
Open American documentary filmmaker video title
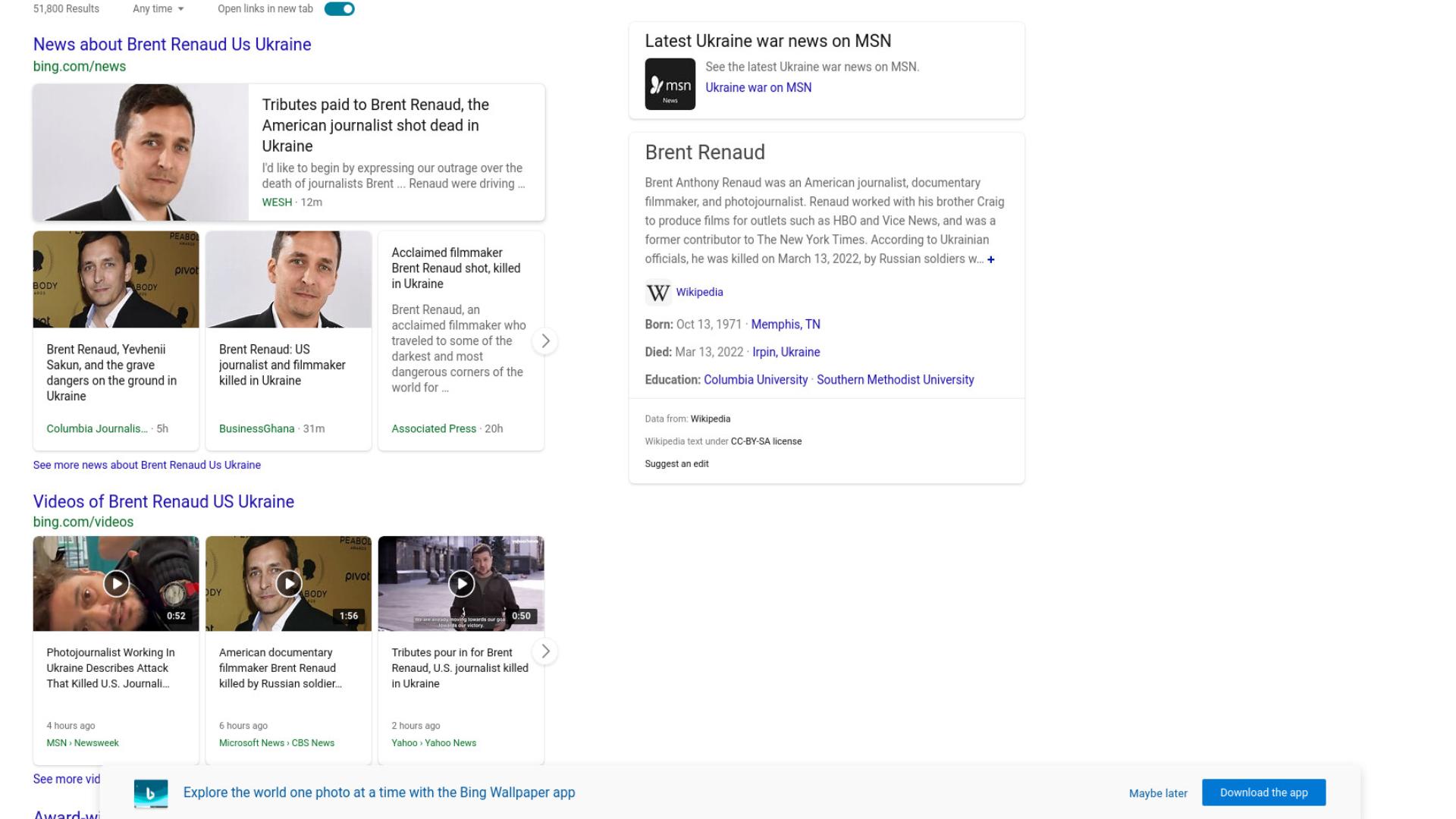coord(281,668)
